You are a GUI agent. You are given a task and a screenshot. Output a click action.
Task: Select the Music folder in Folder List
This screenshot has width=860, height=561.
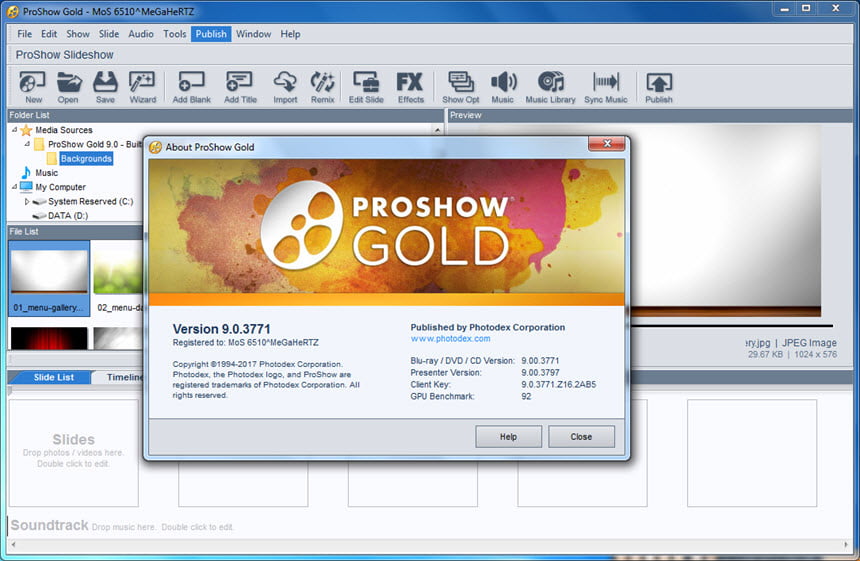point(39,173)
